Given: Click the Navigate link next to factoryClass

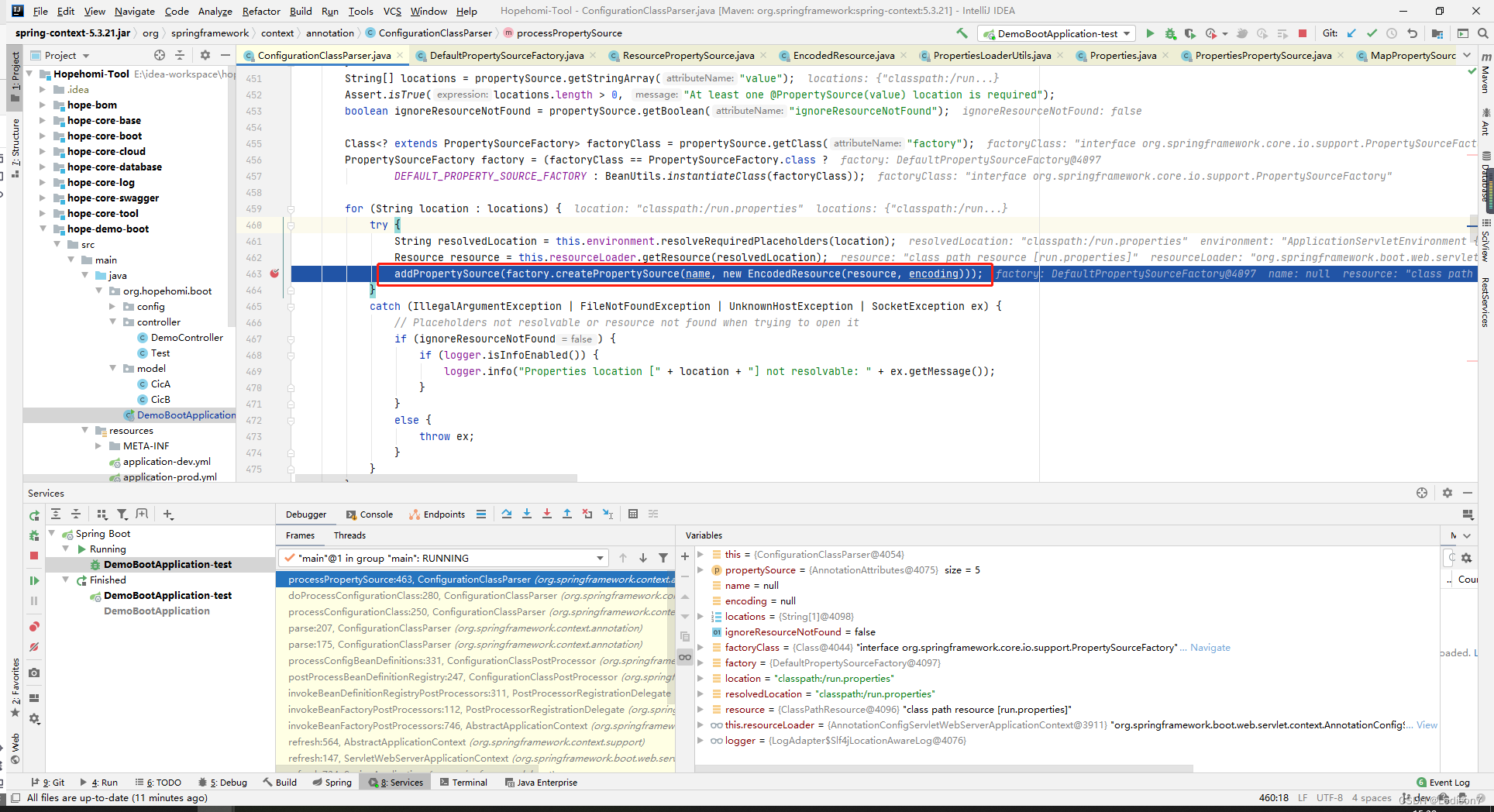Looking at the screenshot, I should pos(1210,648).
